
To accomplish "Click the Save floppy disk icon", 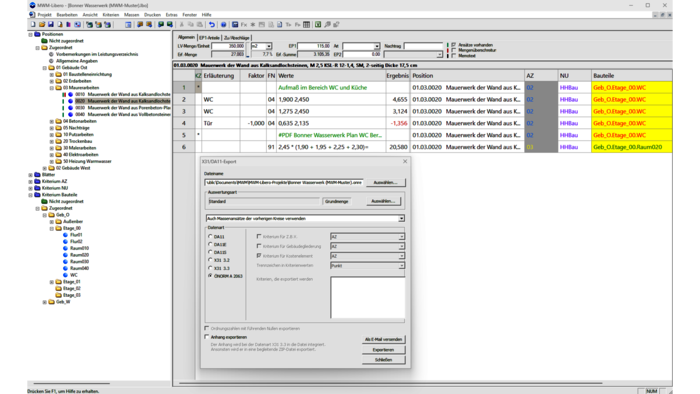I will click(50, 25).
